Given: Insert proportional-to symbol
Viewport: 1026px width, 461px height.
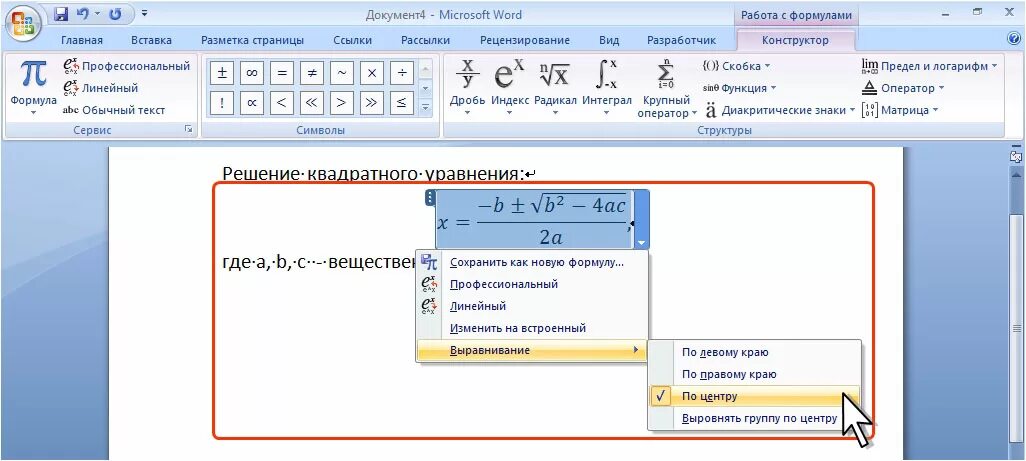Looking at the screenshot, I should tap(252, 102).
